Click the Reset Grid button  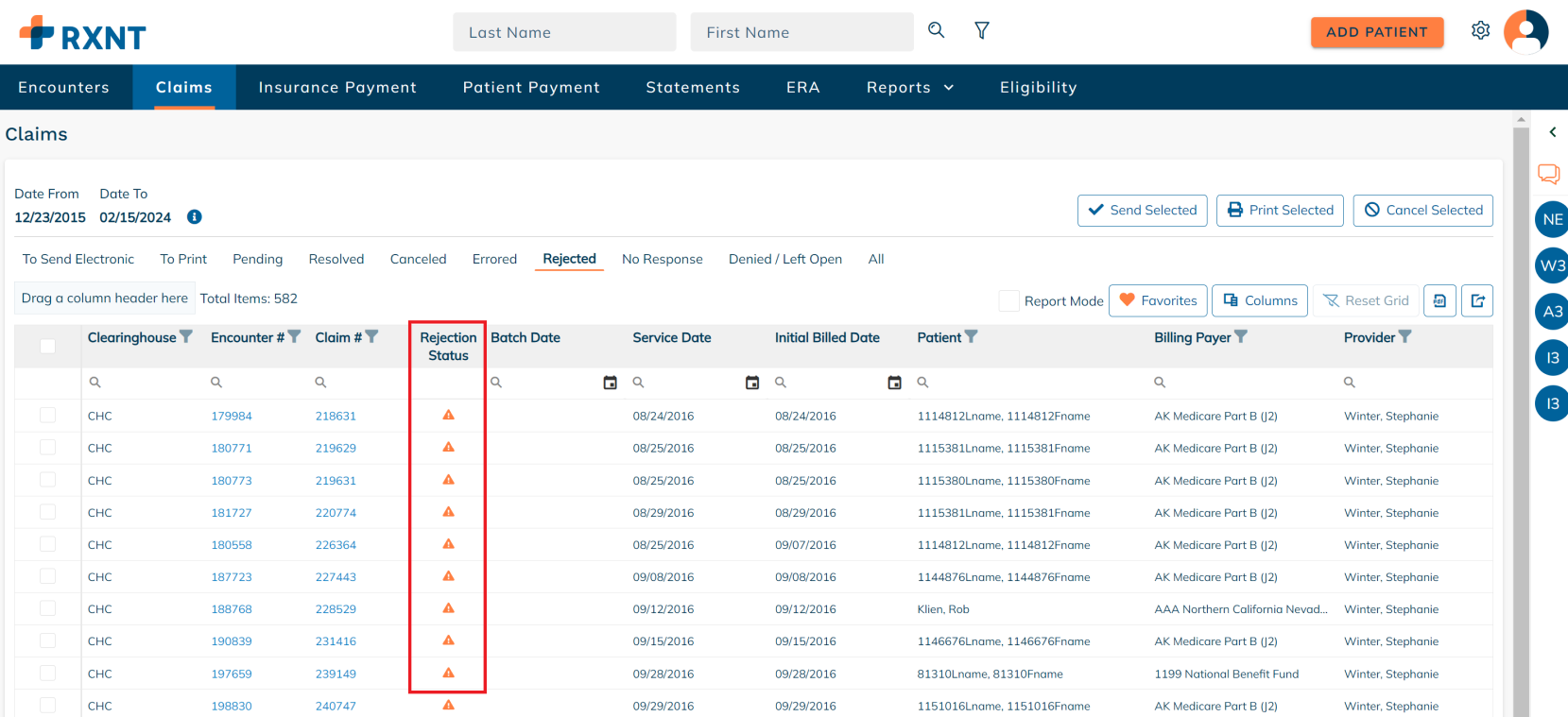tap(1366, 300)
